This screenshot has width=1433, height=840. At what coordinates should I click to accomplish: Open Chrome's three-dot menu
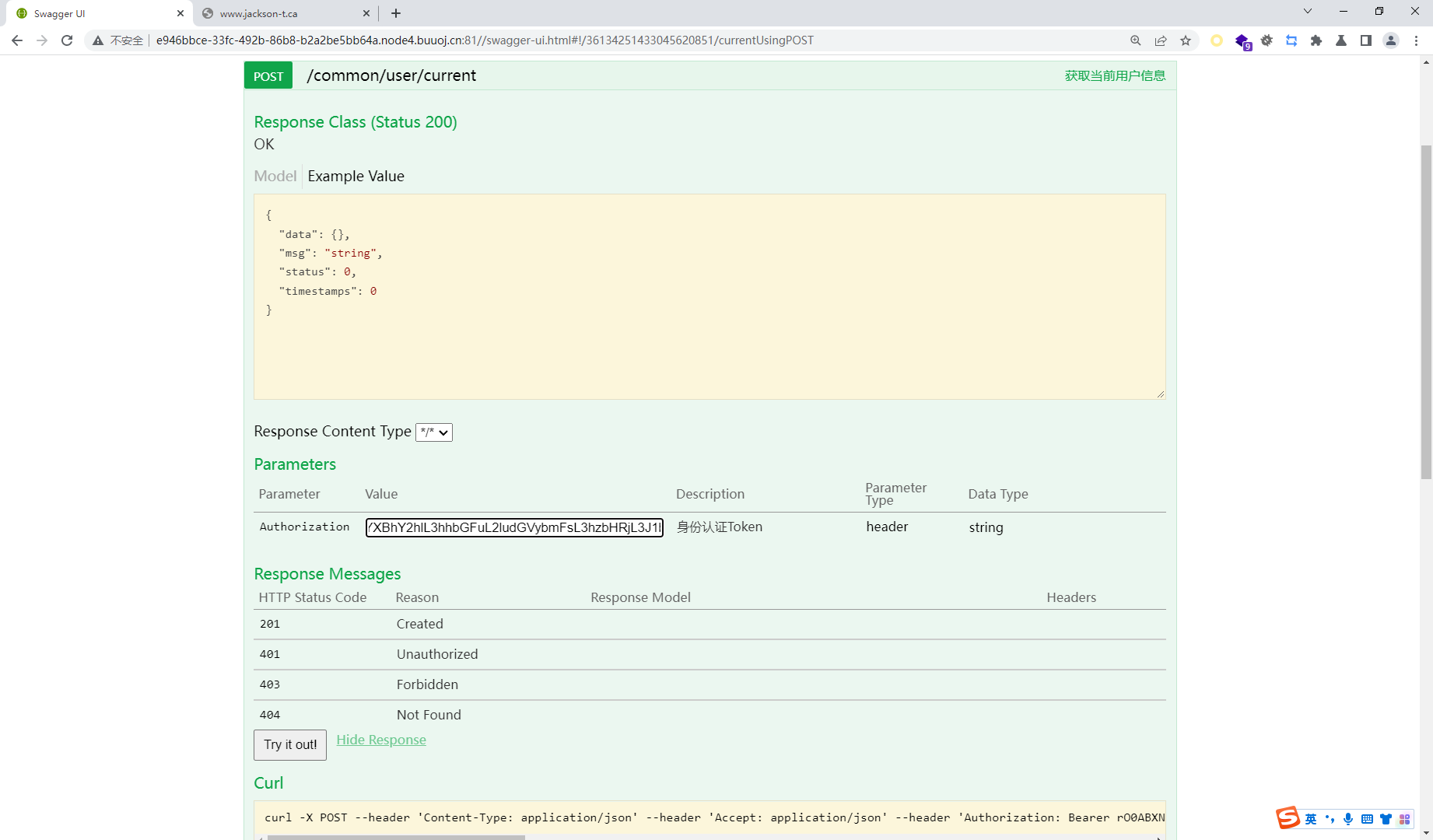click(x=1416, y=40)
